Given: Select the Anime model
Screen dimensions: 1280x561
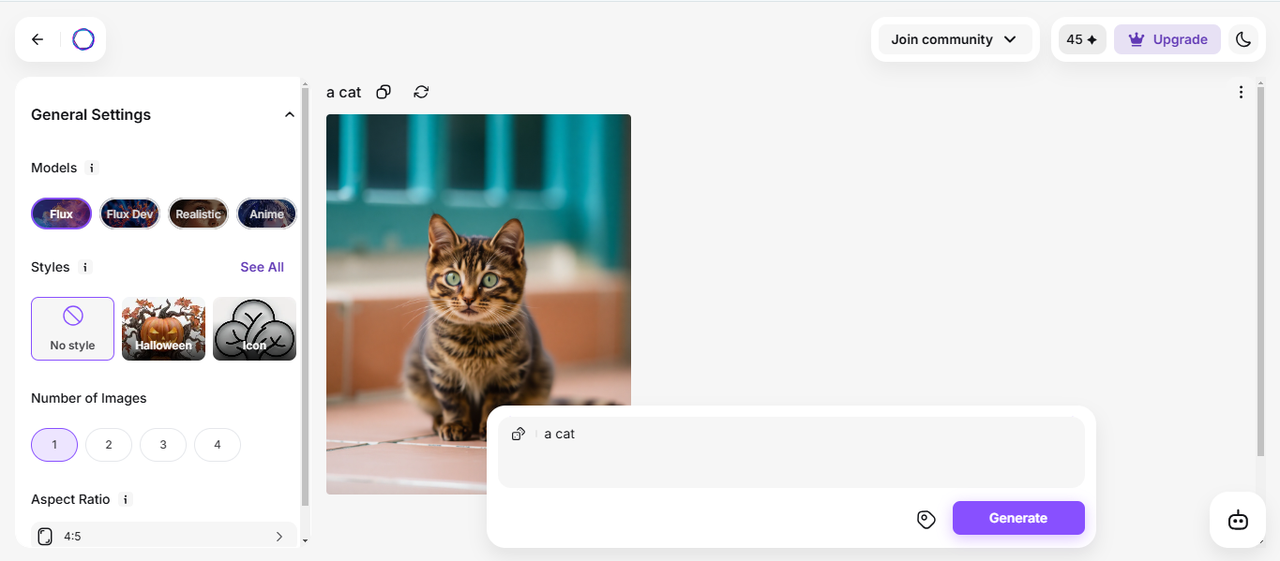Looking at the screenshot, I should [266, 214].
